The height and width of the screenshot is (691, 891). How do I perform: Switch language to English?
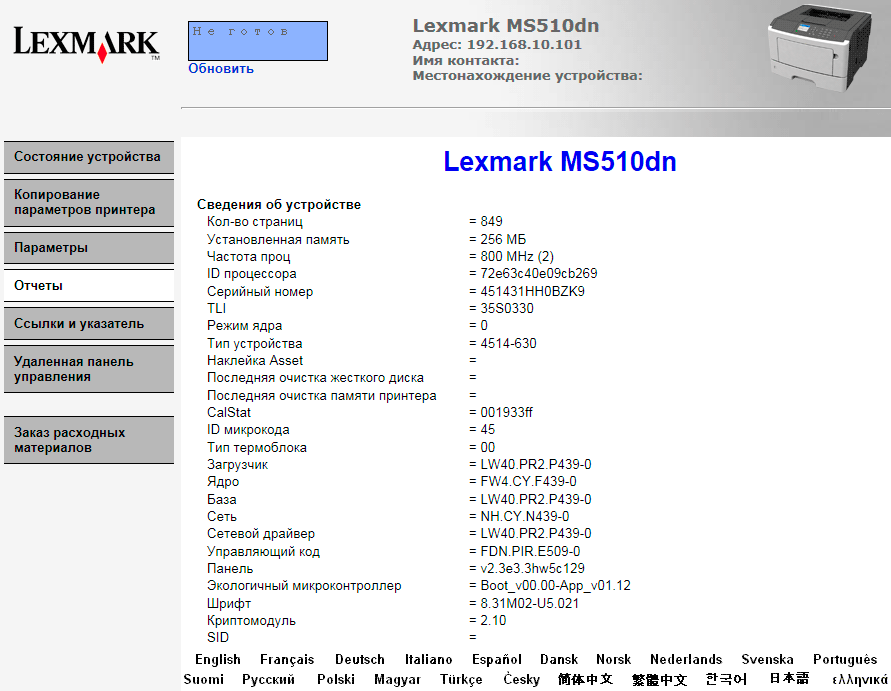pyautogui.click(x=218, y=660)
